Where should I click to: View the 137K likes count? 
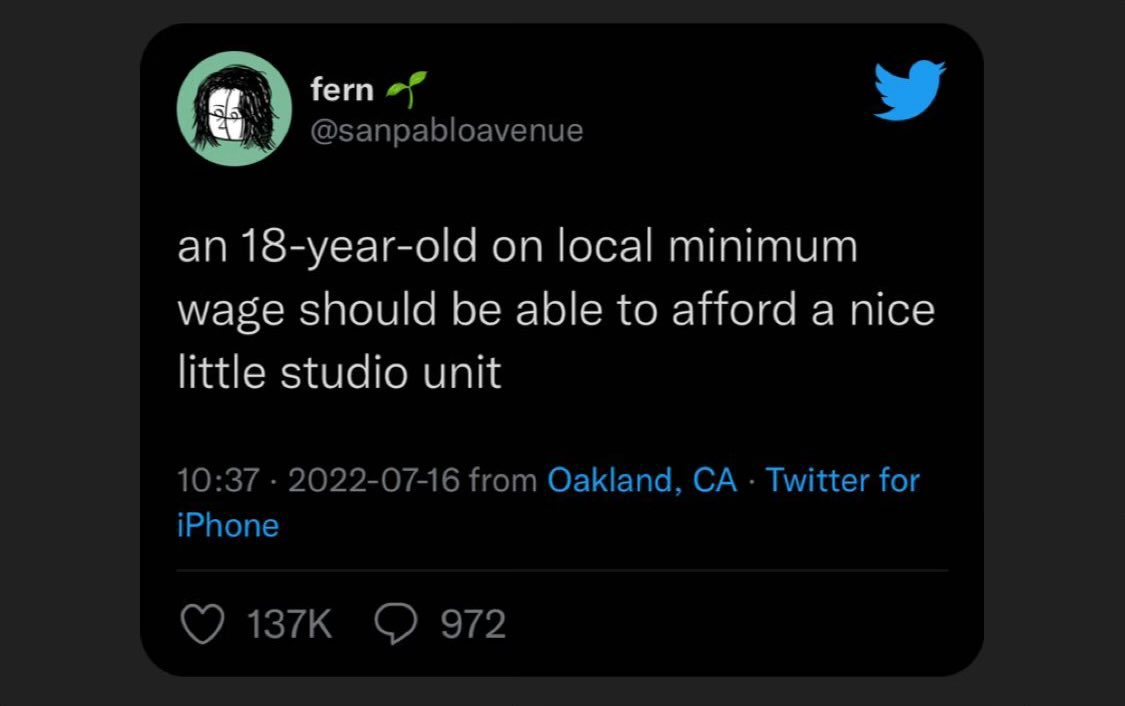point(289,625)
